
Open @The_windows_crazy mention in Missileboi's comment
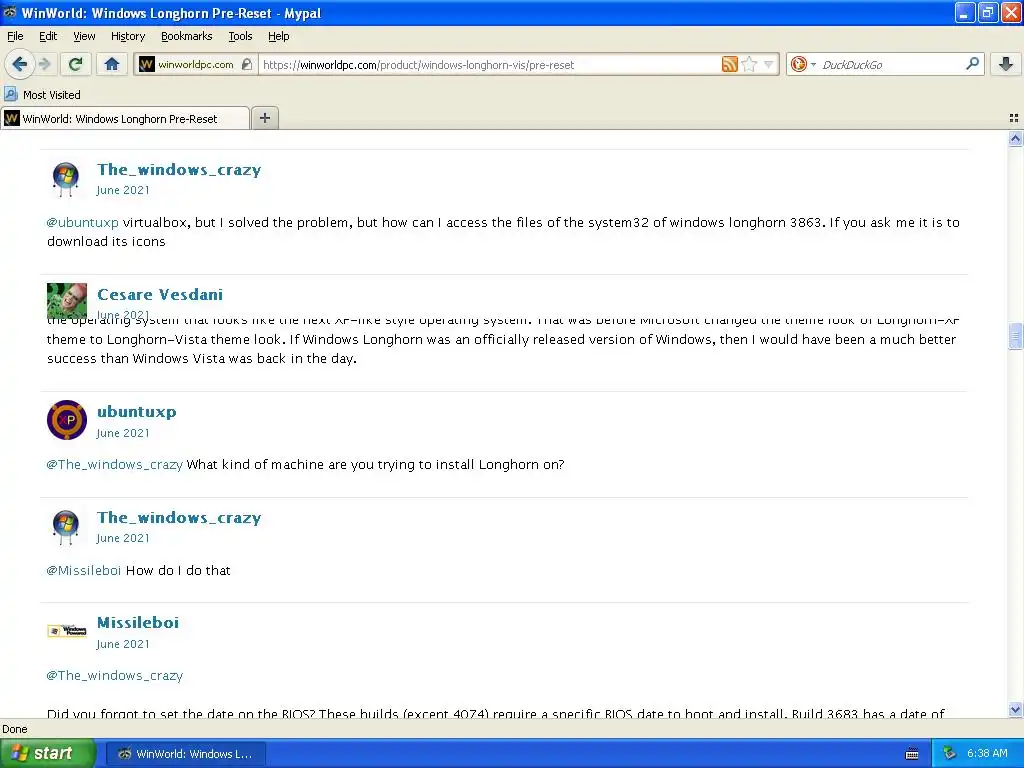pos(114,675)
